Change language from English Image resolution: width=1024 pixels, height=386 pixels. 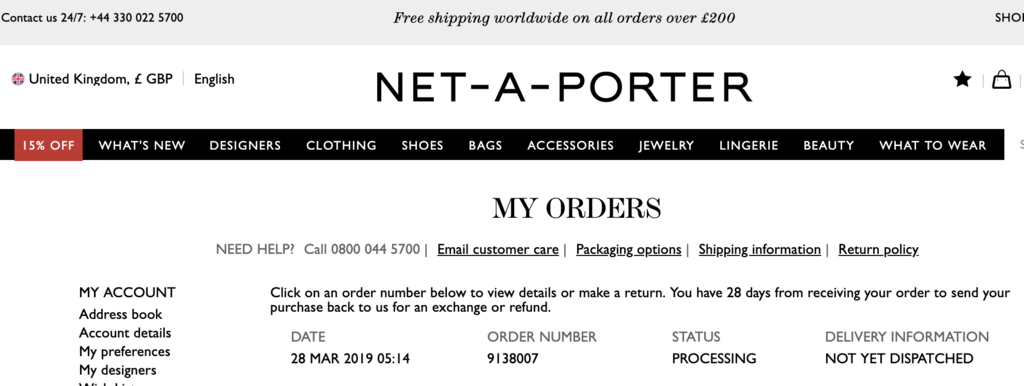(x=214, y=80)
